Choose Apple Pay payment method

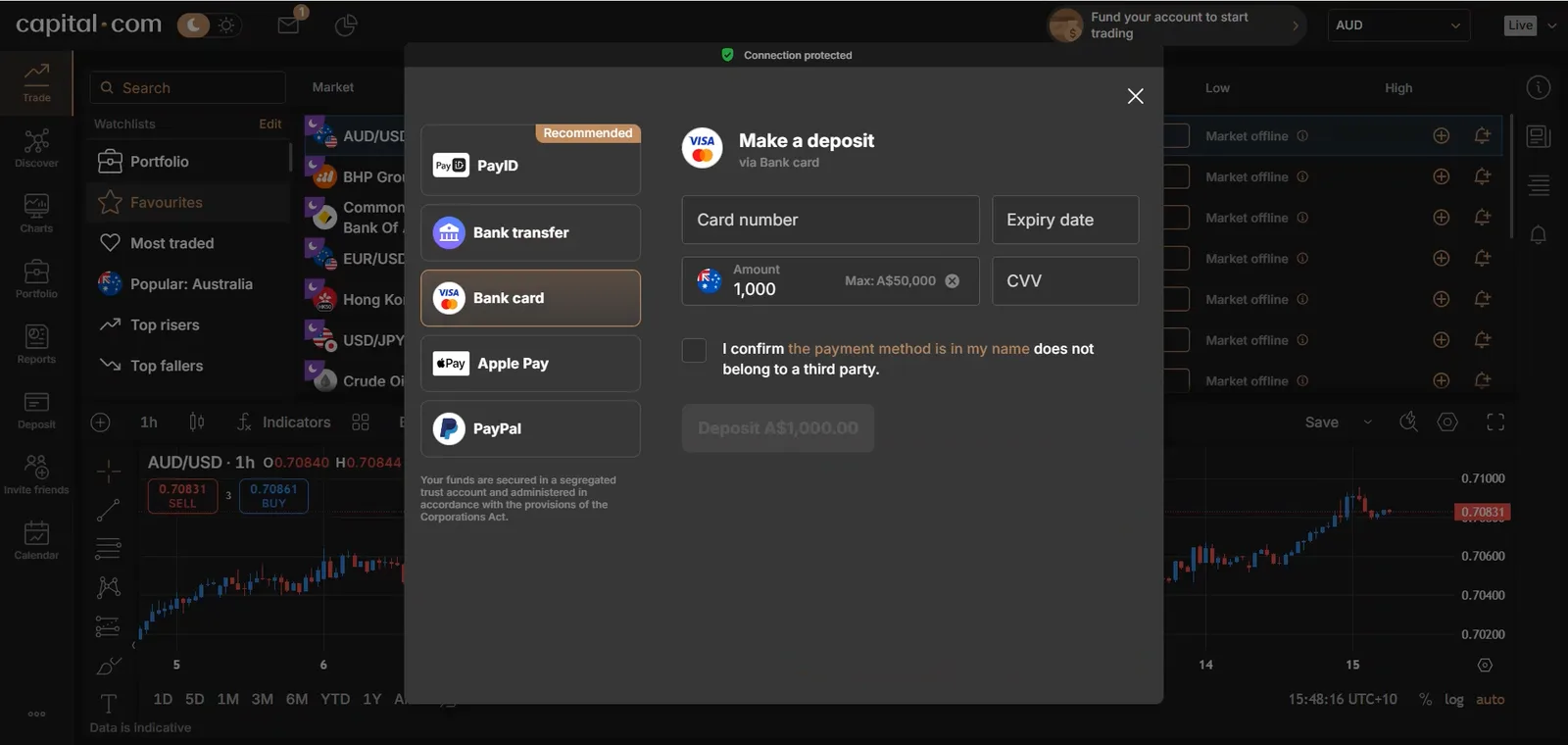(x=530, y=364)
